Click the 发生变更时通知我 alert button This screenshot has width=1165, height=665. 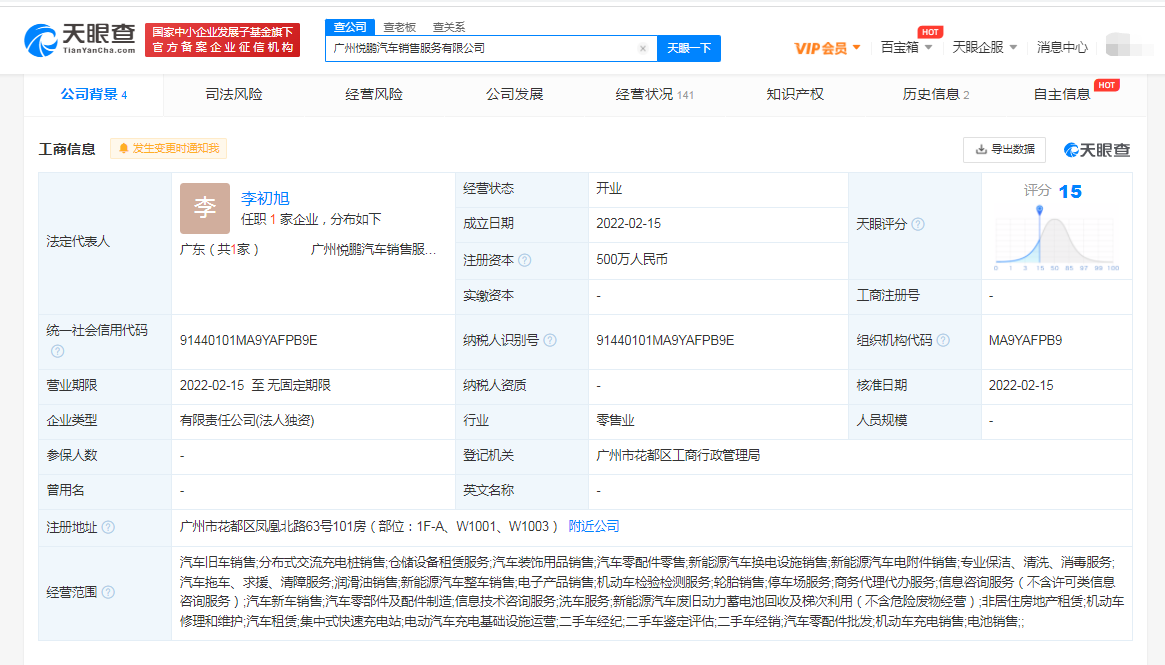tap(169, 149)
